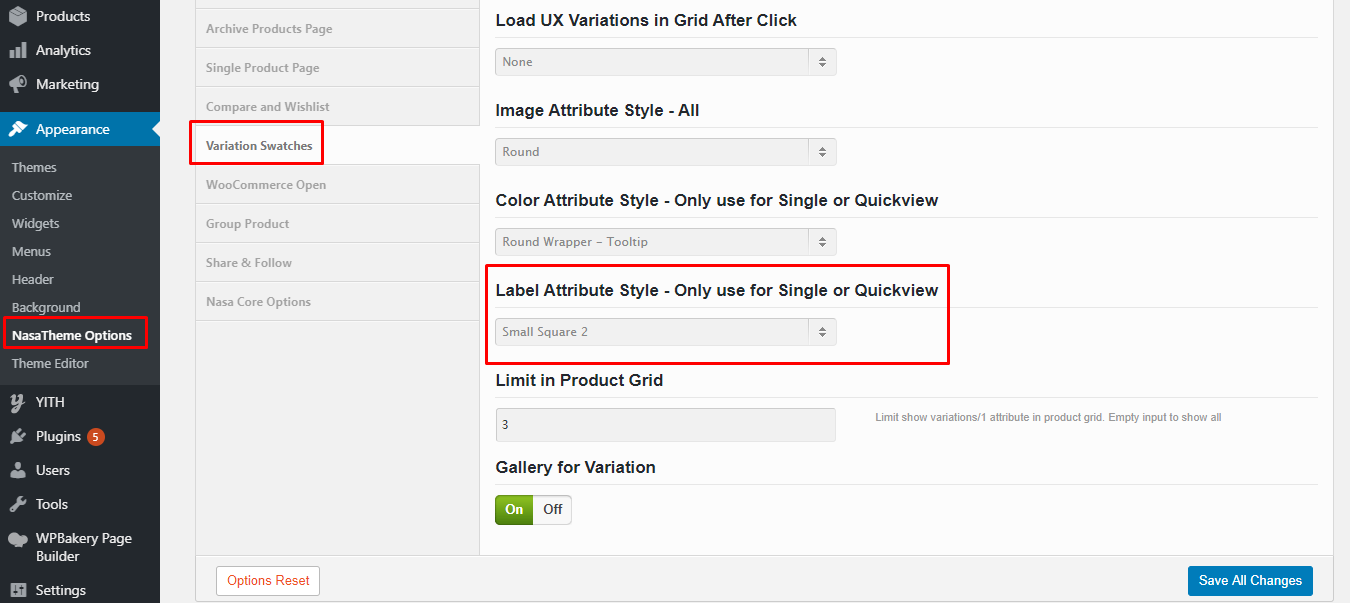The height and width of the screenshot is (603, 1350).
Task: Click the Appearance paintbrush icon
Action: coord(18,129)
